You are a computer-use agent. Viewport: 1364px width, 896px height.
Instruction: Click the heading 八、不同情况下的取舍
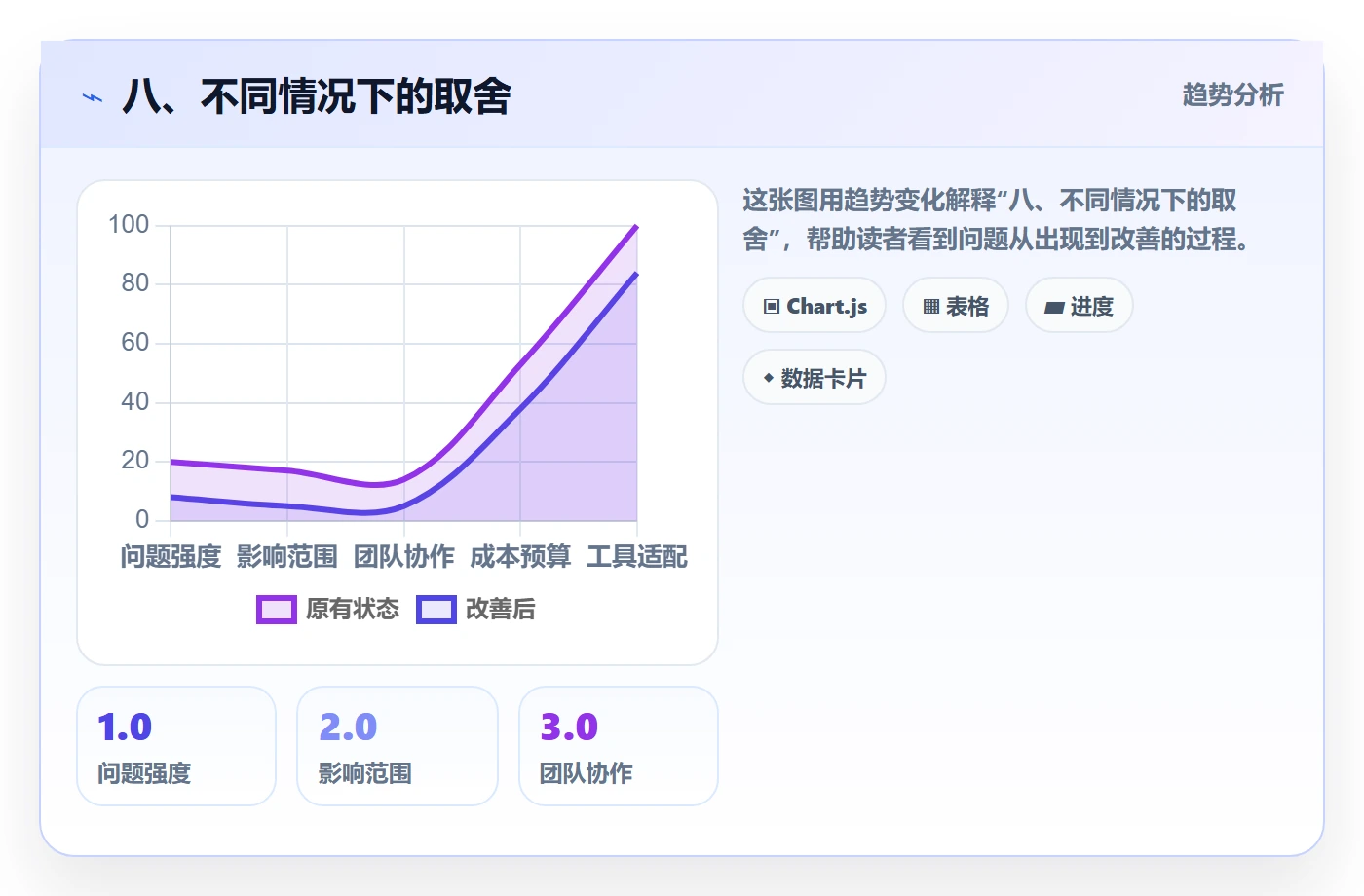[x=317, y=97]
